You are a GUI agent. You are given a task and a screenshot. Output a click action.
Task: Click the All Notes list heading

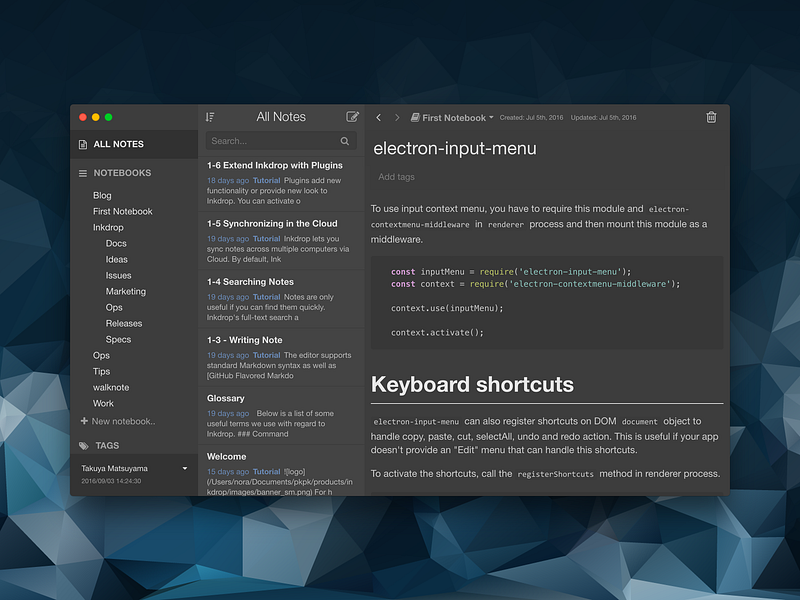(x=281, y=117)
